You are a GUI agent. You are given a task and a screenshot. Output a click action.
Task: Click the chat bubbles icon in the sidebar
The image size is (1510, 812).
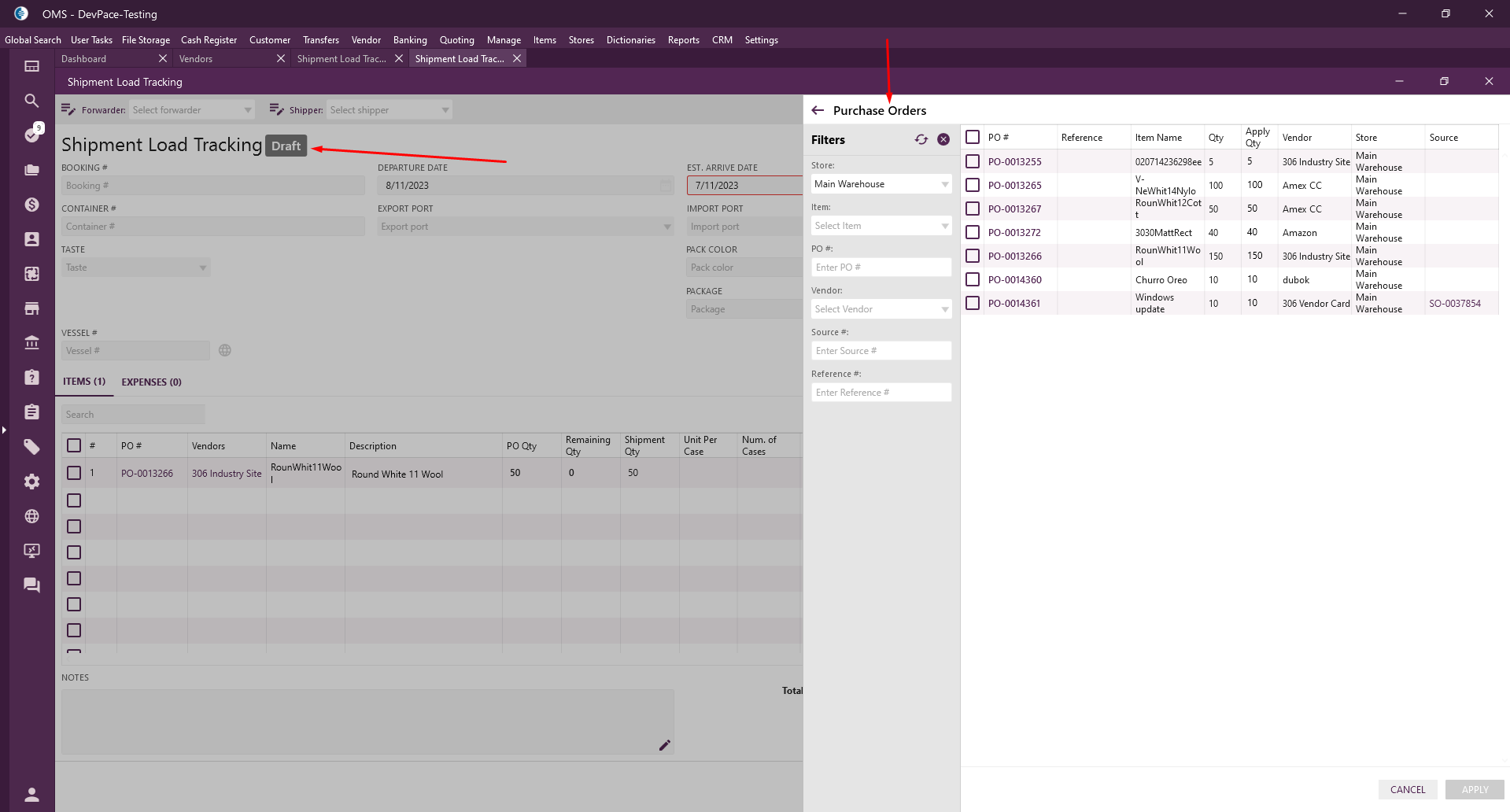click(31, 585)
